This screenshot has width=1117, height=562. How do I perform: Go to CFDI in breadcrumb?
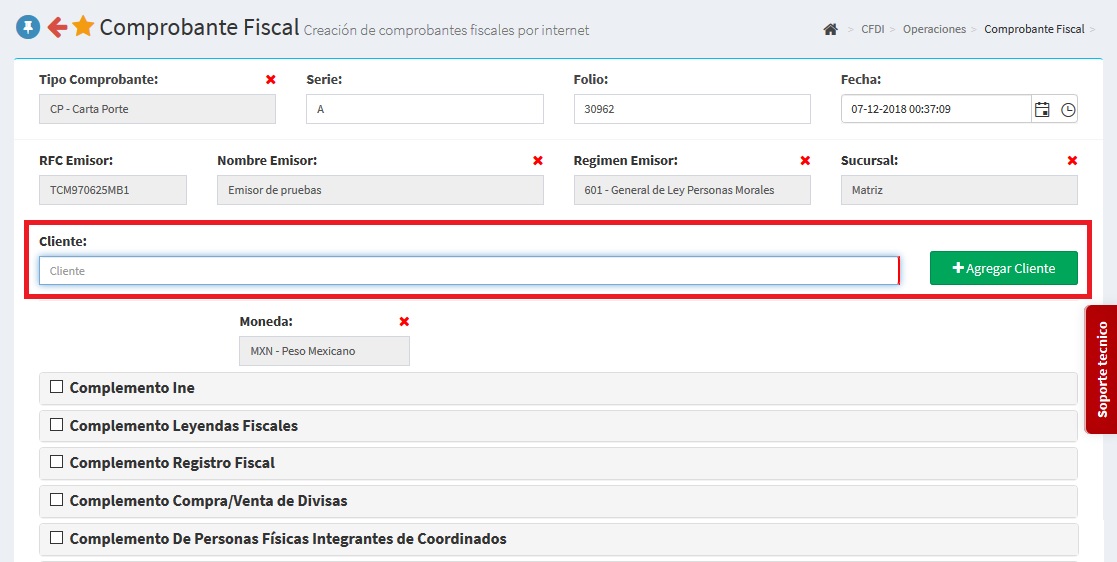click(872, 30)
